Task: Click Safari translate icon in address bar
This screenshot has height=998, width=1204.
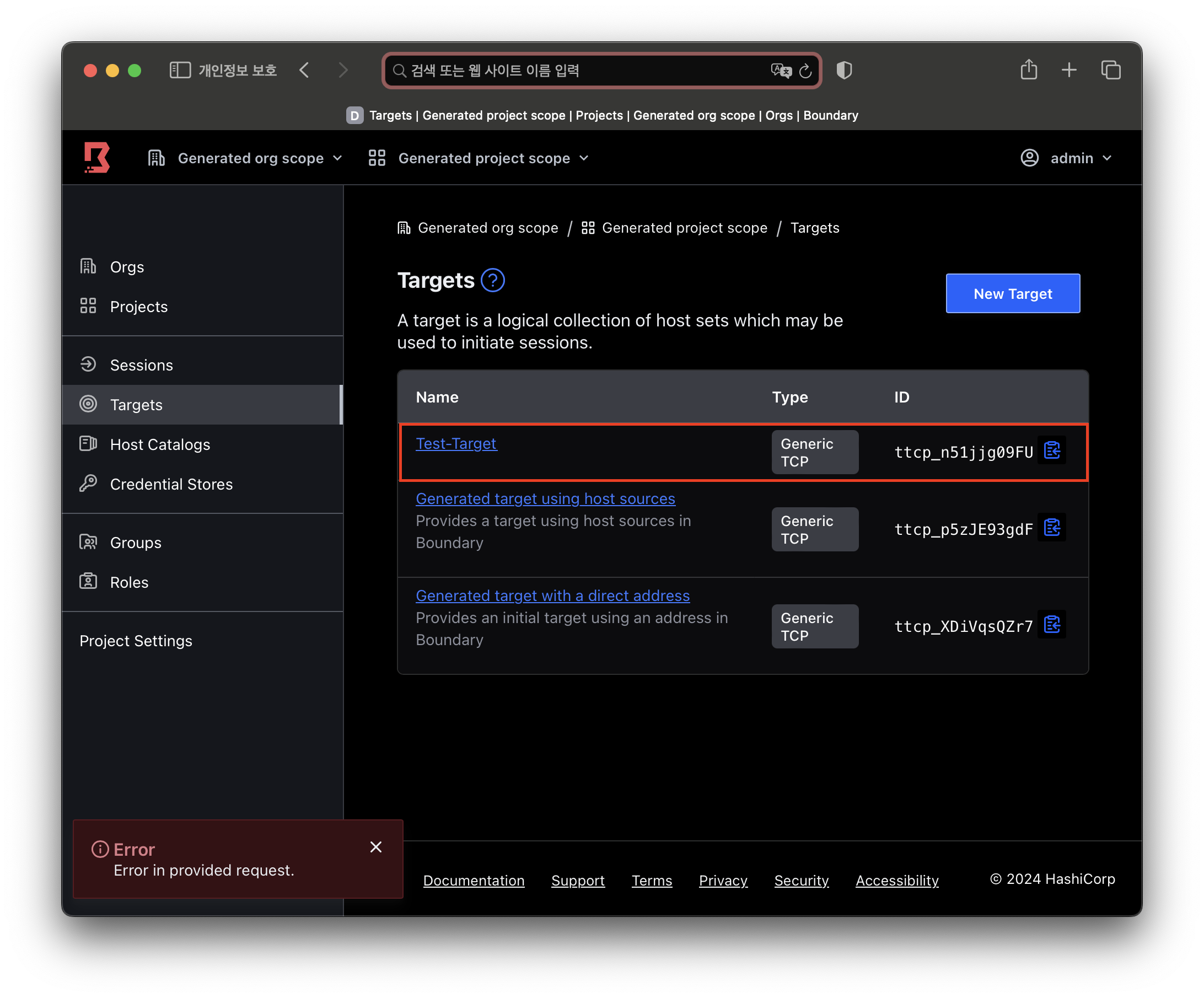Action: pos(781,71)
